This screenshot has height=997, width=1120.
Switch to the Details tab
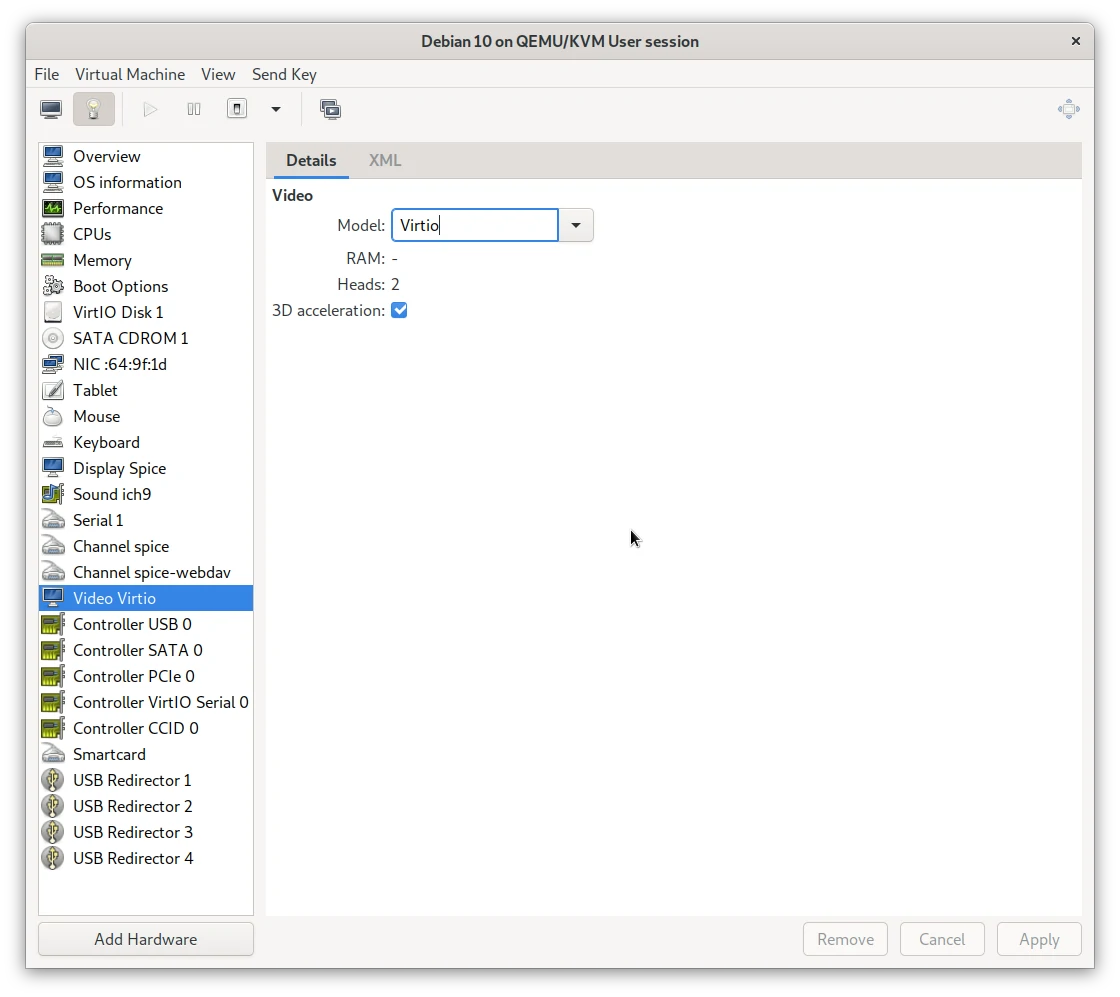click(x=311, y=160)
